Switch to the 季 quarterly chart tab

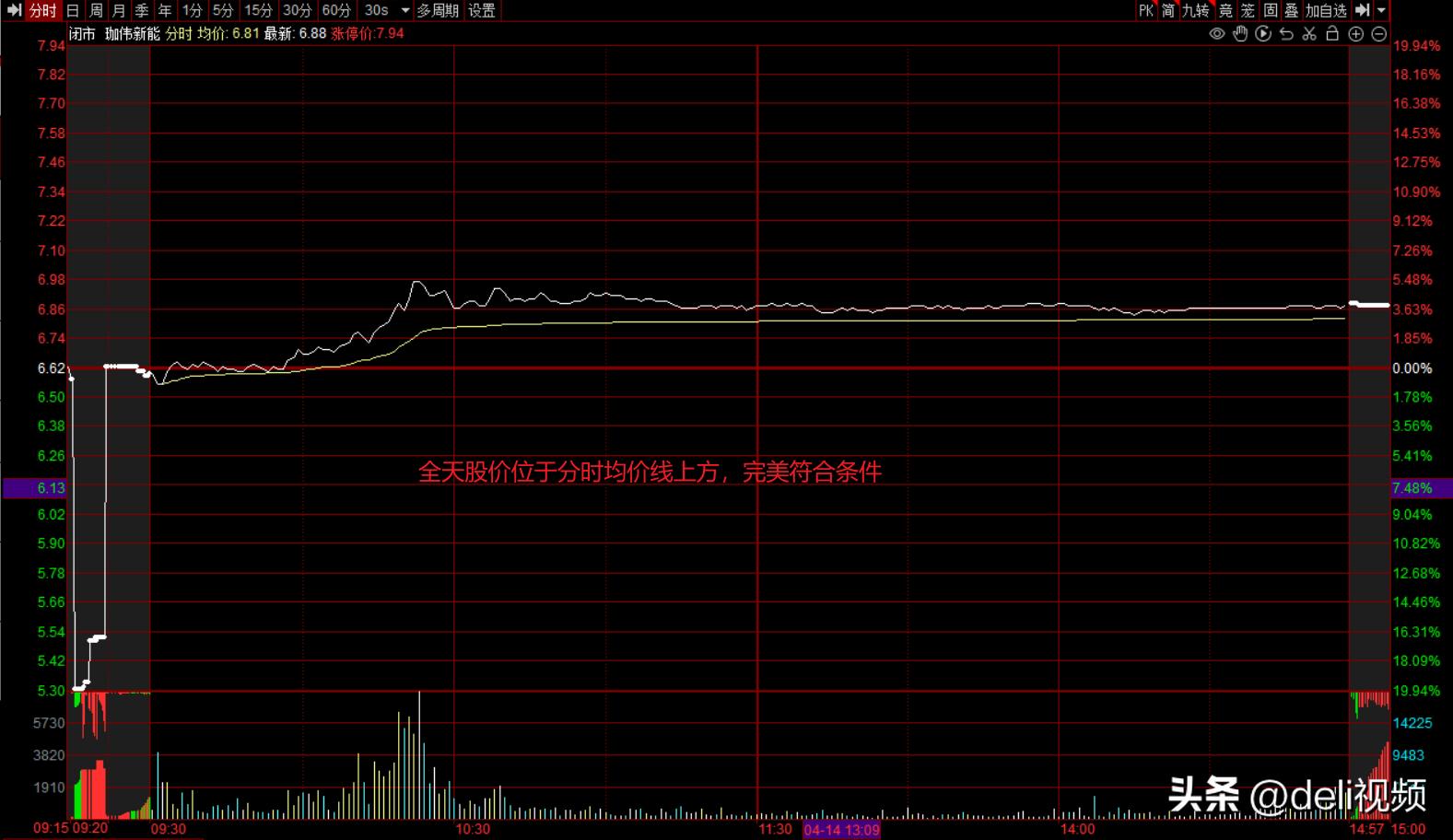coord(142,10)
